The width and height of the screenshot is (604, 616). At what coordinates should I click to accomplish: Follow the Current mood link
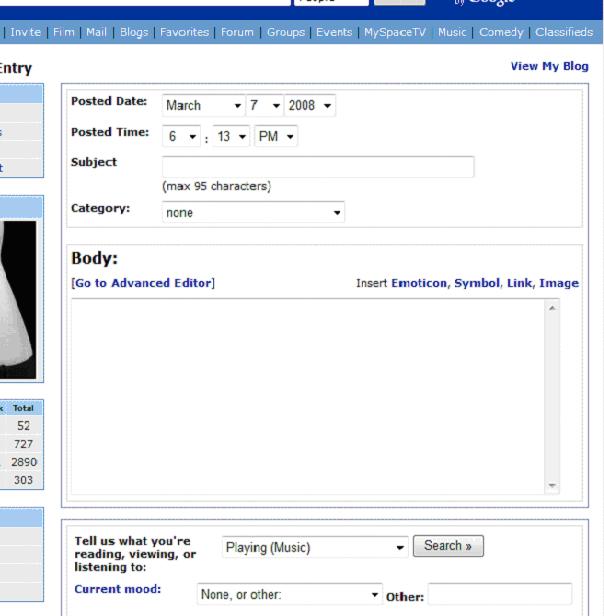[x=117, y=589]
